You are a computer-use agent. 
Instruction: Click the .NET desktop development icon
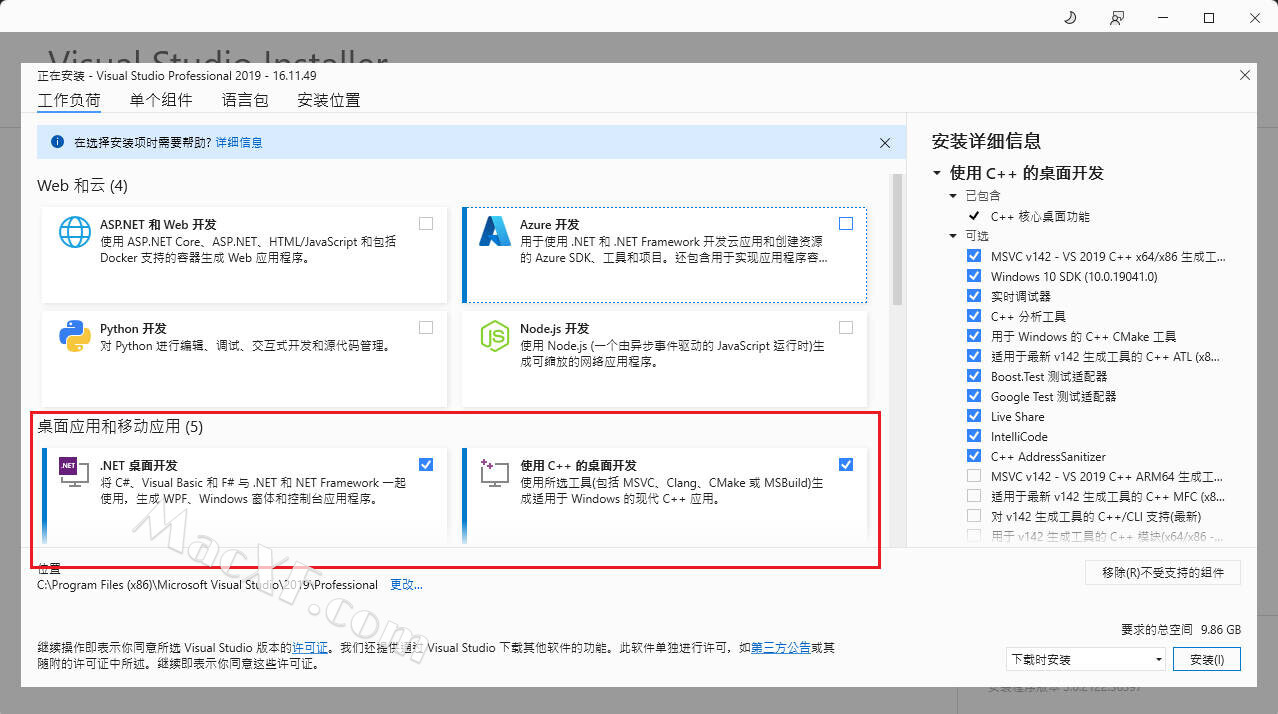point(75,472)
